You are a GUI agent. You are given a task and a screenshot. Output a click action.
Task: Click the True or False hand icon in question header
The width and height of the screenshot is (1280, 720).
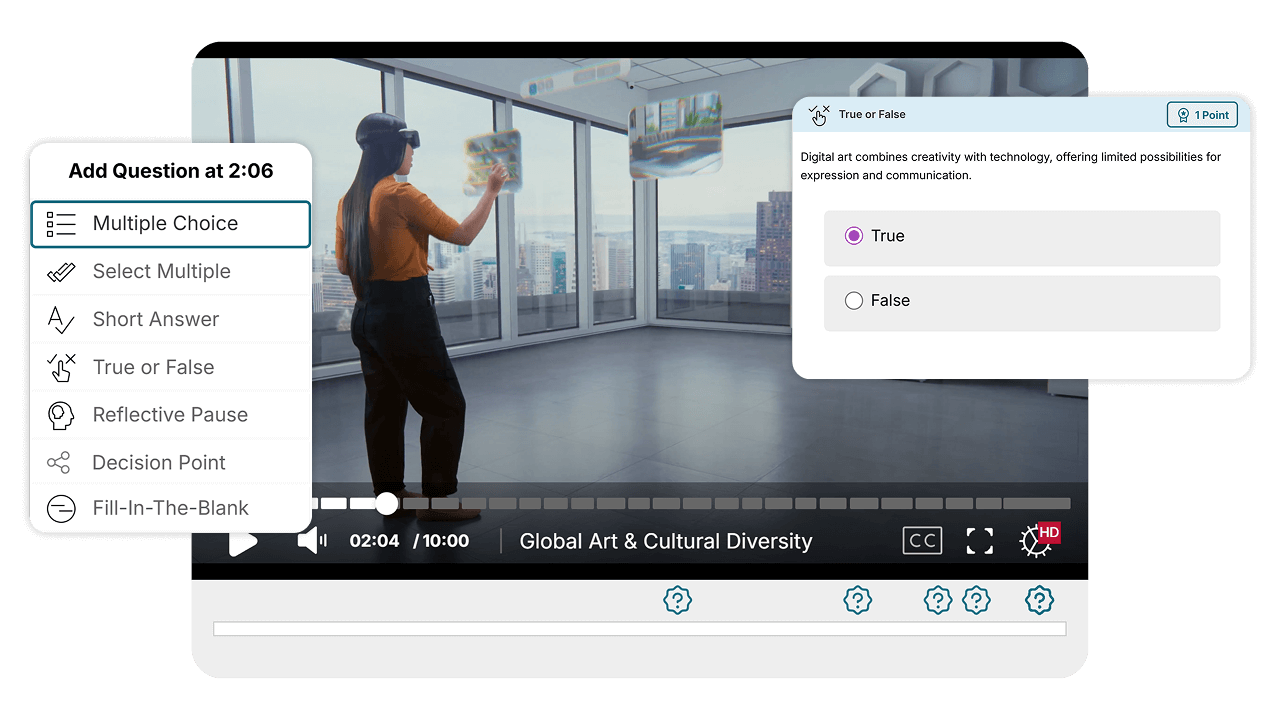pyautogui.click(x=820, y=114)
